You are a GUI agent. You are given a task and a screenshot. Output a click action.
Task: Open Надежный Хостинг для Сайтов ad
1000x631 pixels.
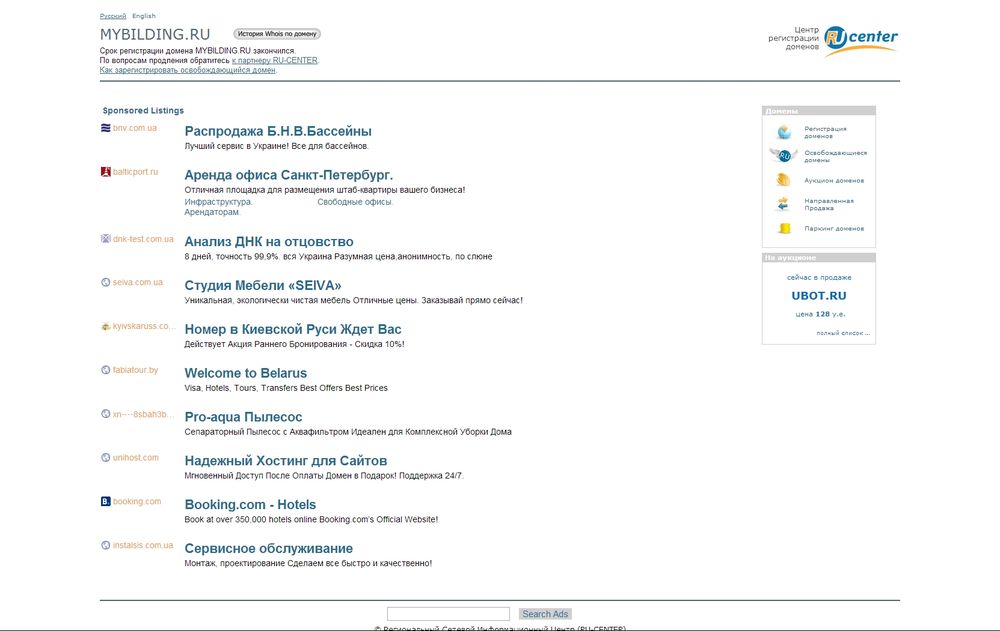286,461
